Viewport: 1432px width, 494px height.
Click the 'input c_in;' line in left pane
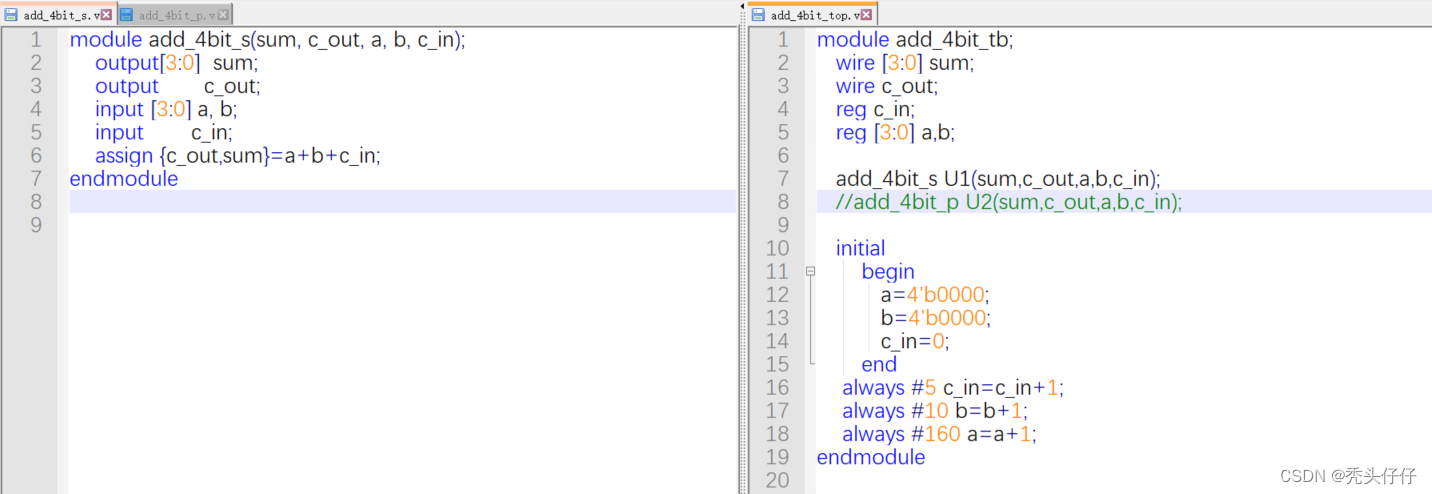point(164,132)
